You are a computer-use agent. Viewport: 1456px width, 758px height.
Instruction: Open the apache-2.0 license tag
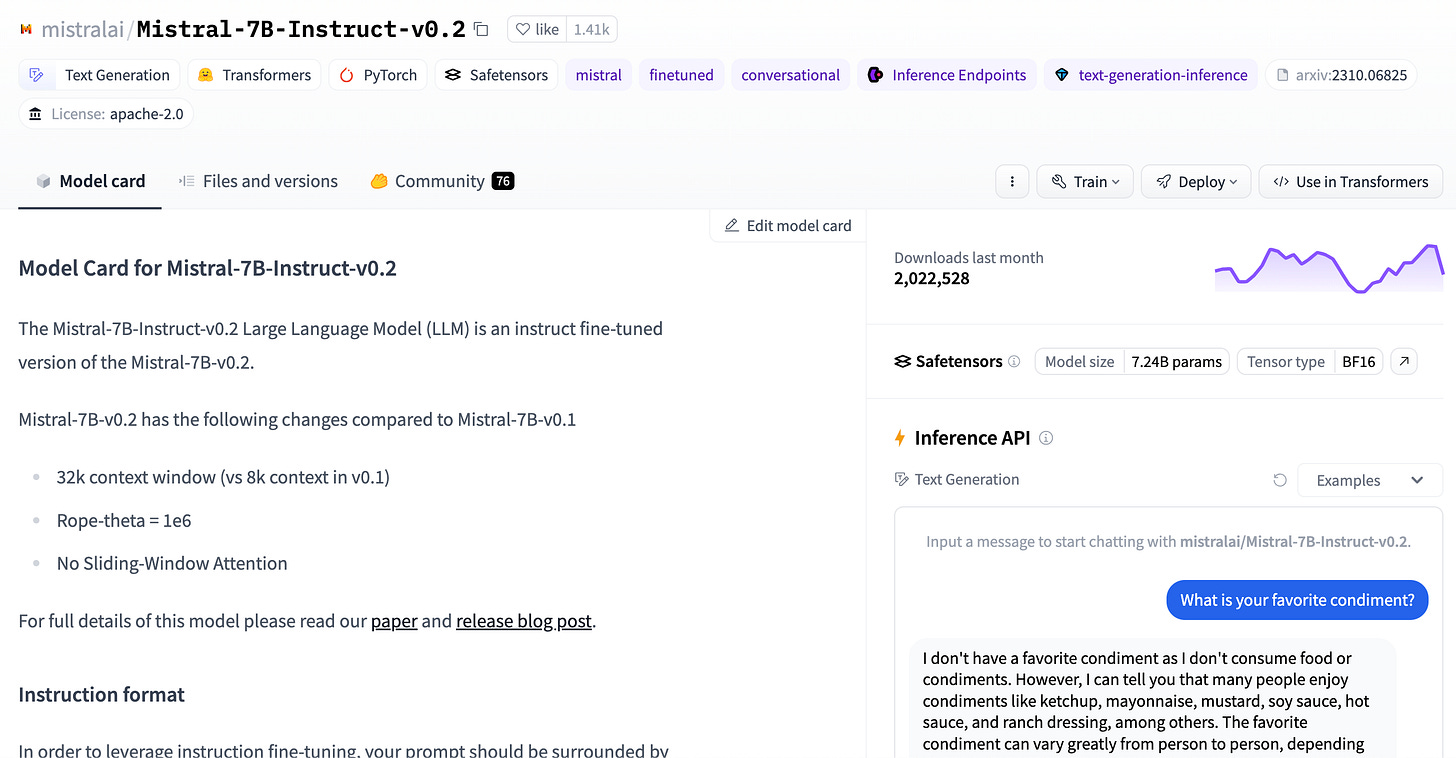click(x=106, y=114)
